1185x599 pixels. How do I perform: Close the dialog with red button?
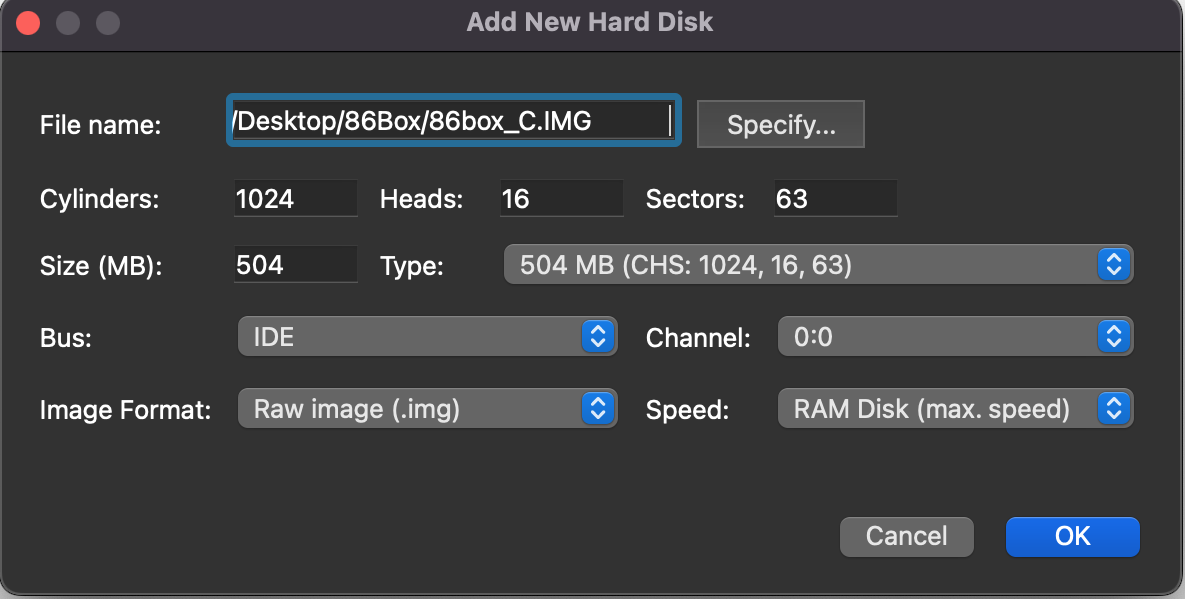27,22
